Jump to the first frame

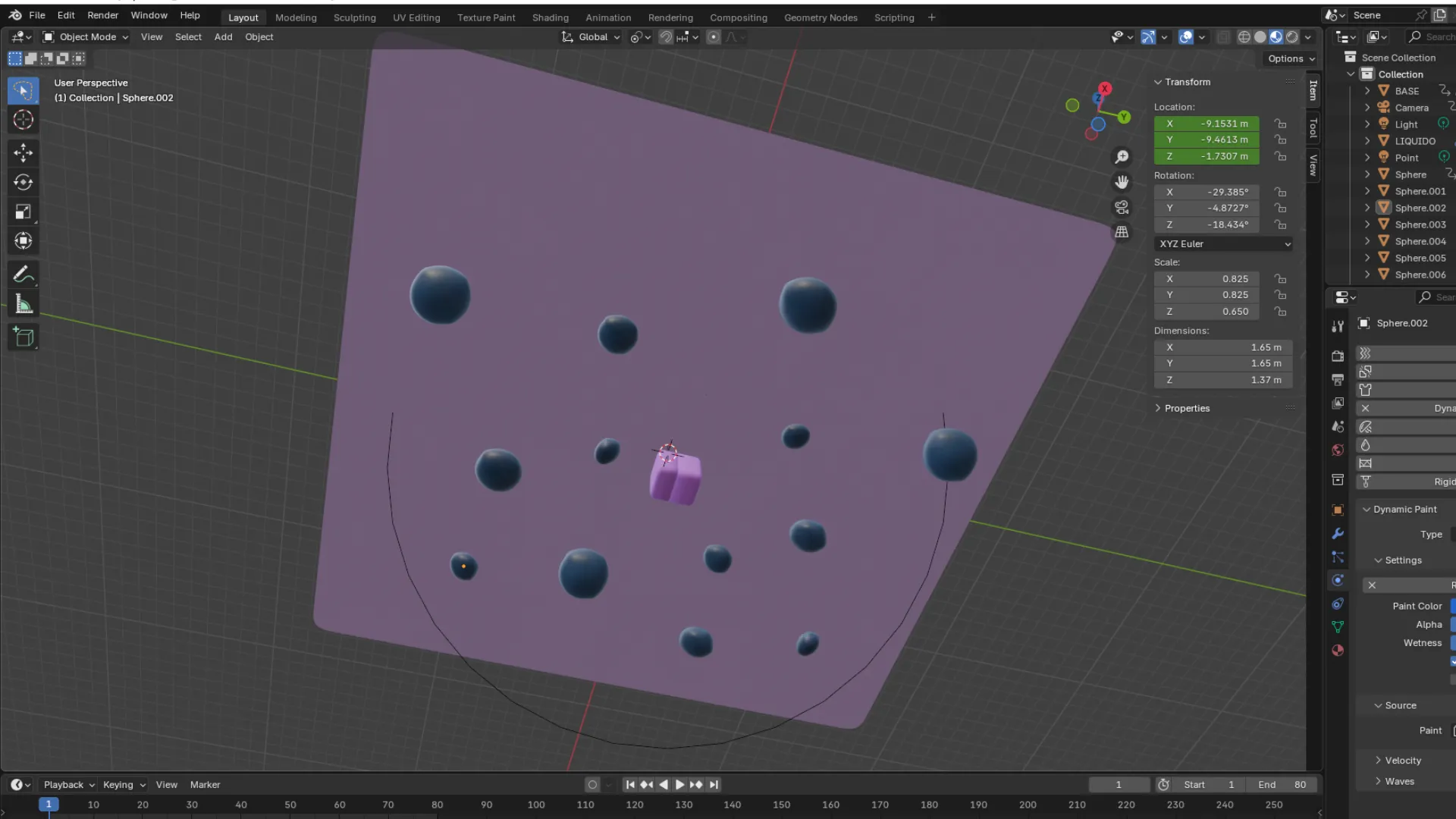click(630, 785)
